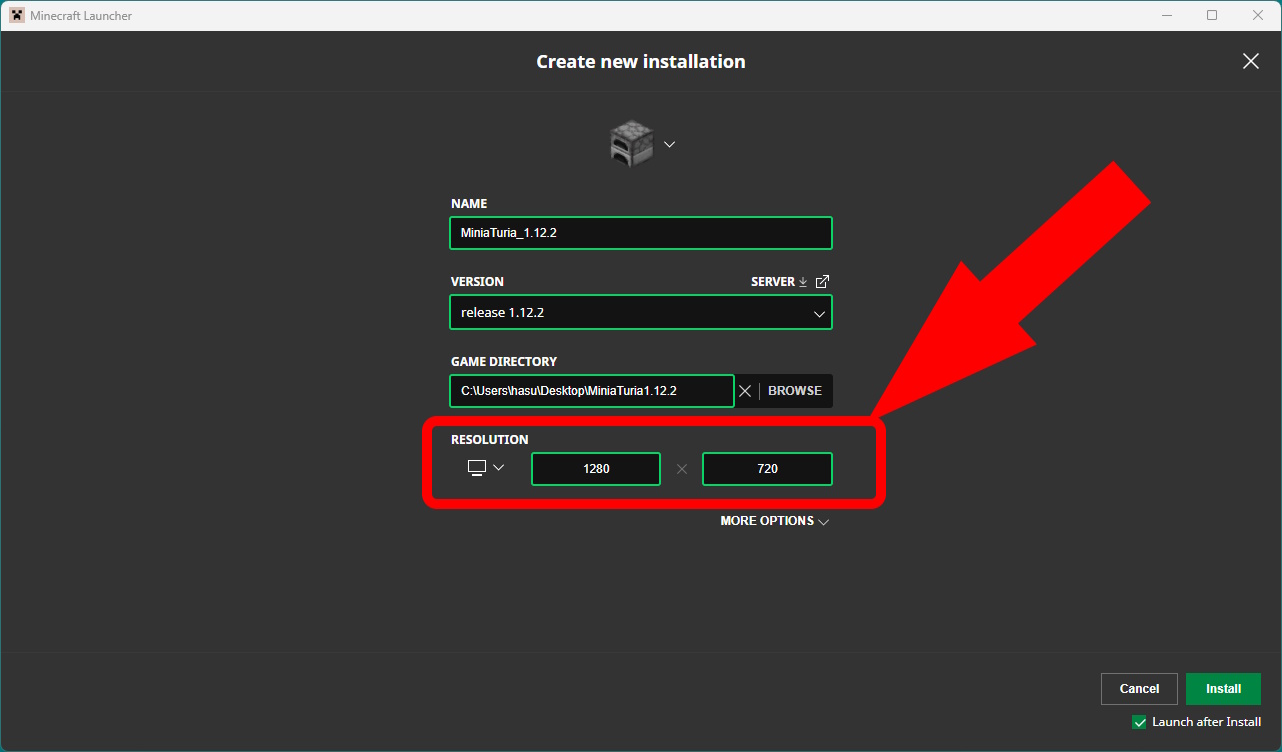The width and height of the screenshot is (1282, 752).
Task: Click the resolution height field 720
Action: point(768,469)
